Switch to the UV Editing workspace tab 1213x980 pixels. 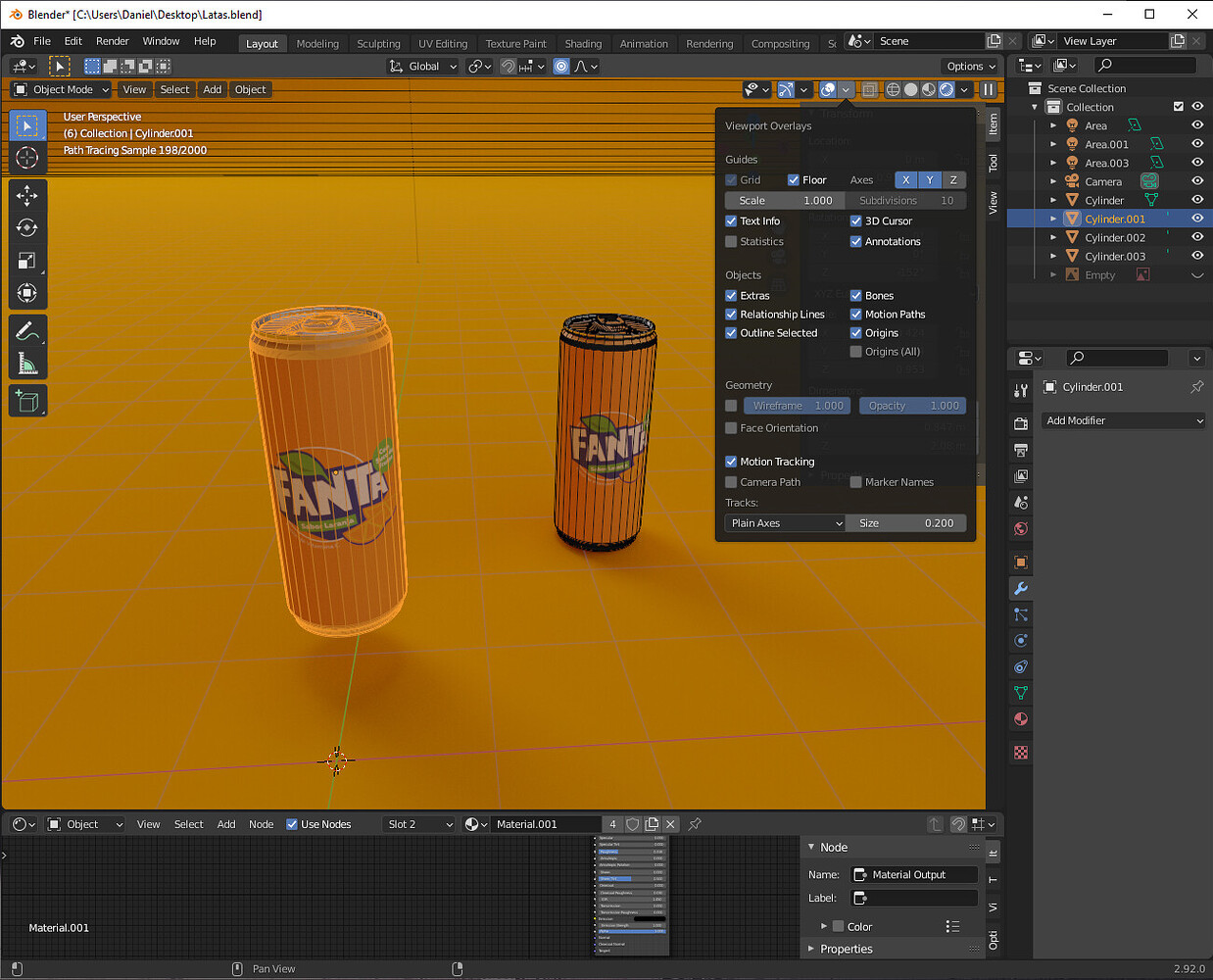point(443,44)
